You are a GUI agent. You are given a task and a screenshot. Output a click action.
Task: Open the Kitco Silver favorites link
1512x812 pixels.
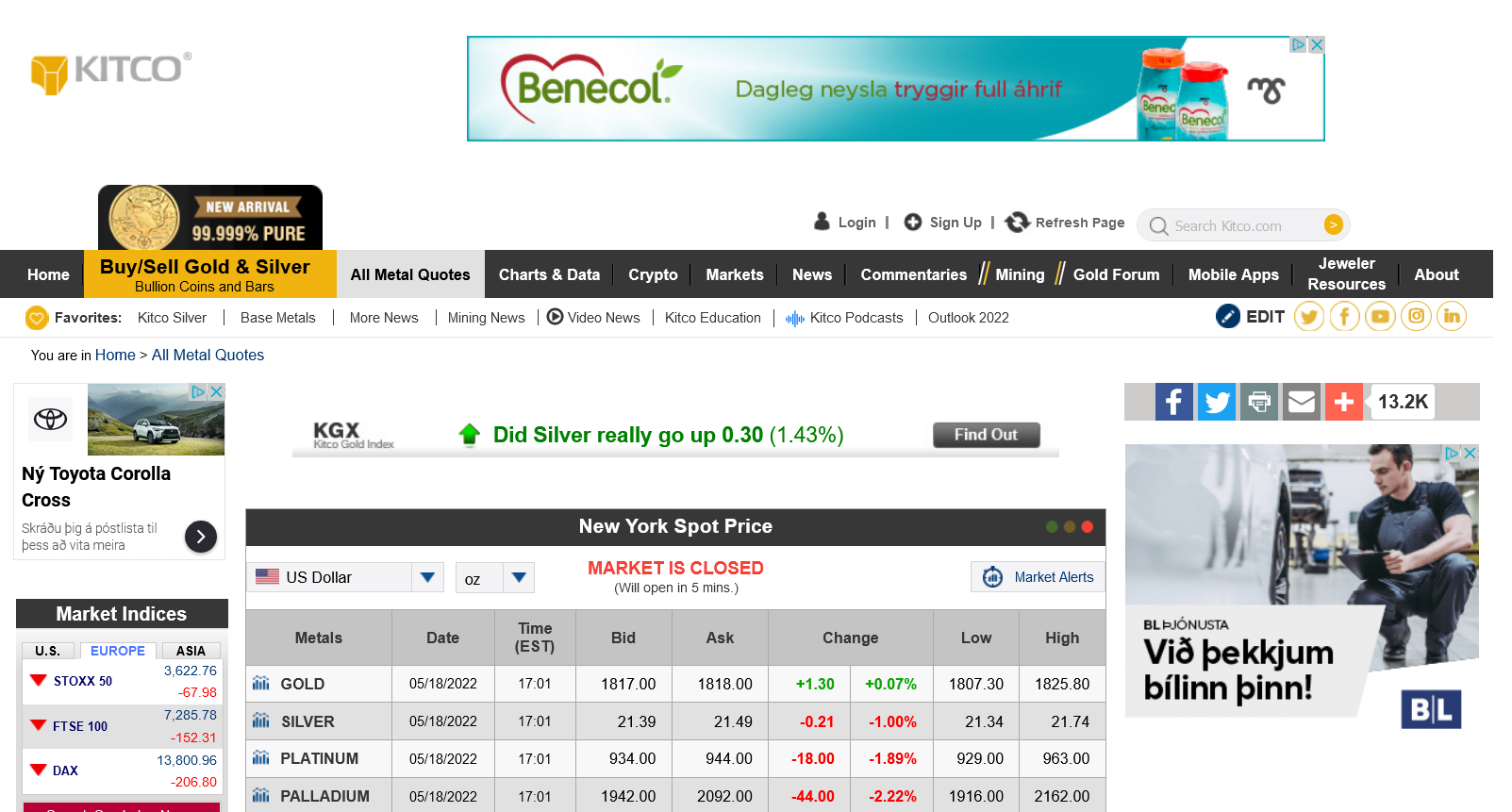pyautogui.click(x=172, y=318)
